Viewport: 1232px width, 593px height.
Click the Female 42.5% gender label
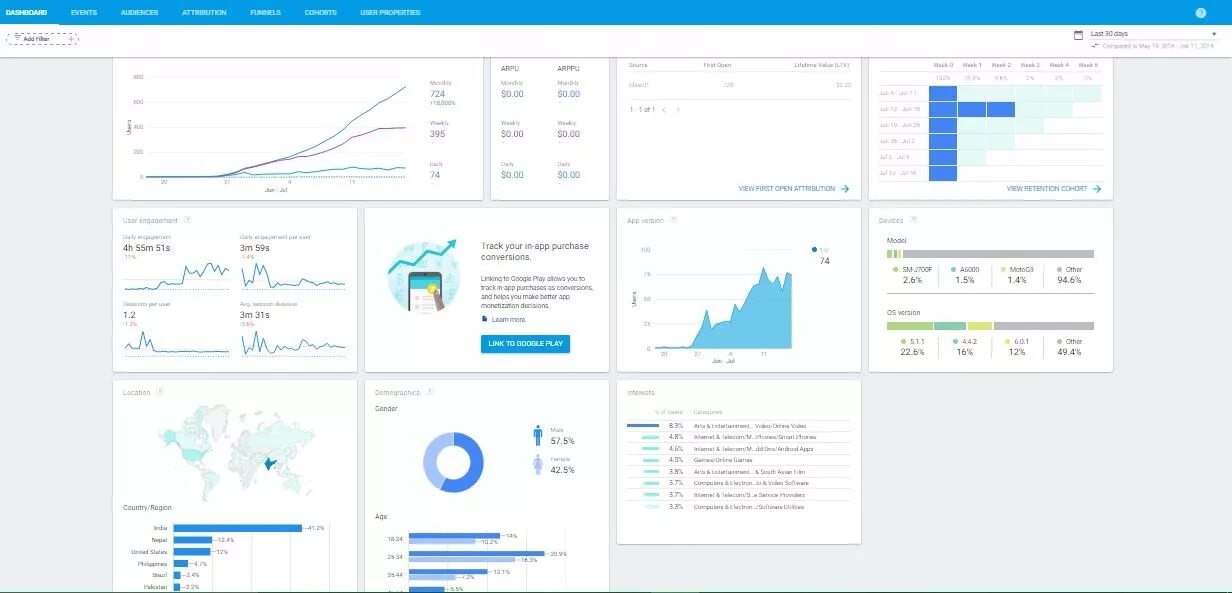pyautogui.click(x=562, y=465)
